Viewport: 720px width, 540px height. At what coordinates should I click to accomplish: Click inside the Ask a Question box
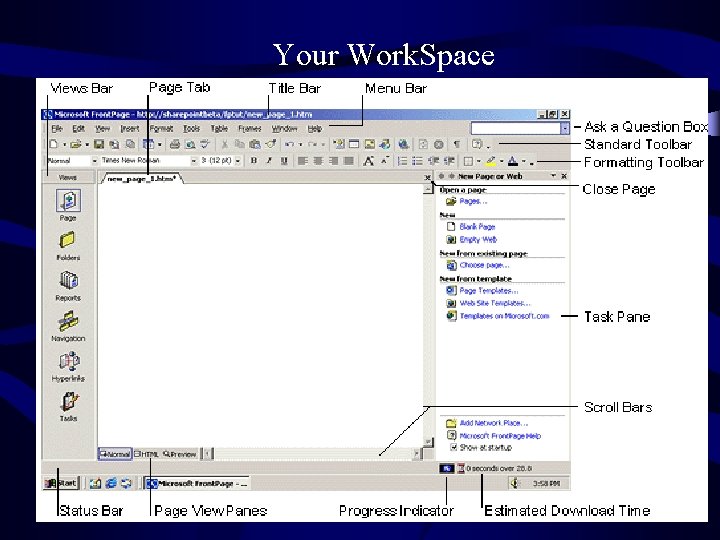coord(516,128)
